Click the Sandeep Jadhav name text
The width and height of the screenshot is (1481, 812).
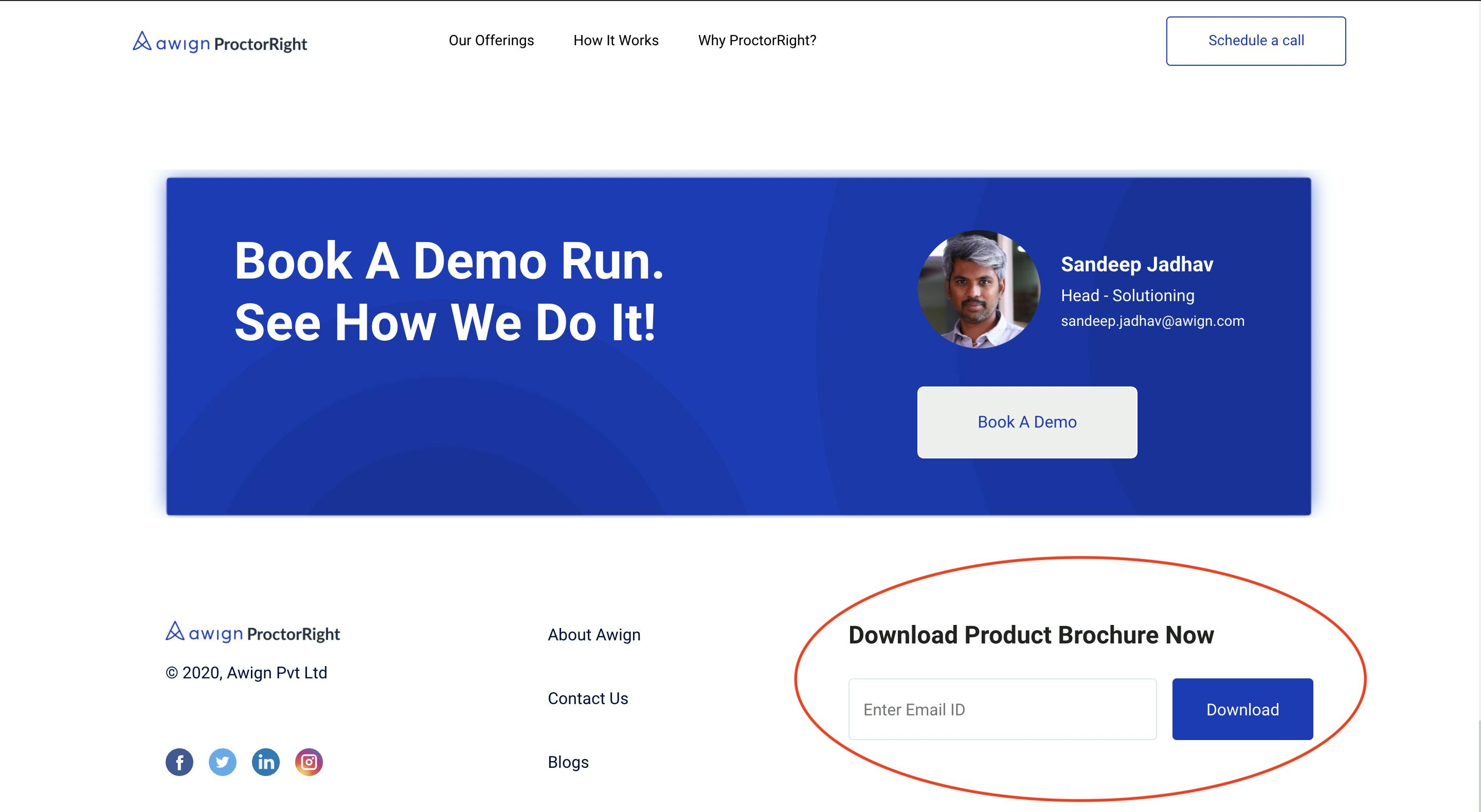point(1136,264)
